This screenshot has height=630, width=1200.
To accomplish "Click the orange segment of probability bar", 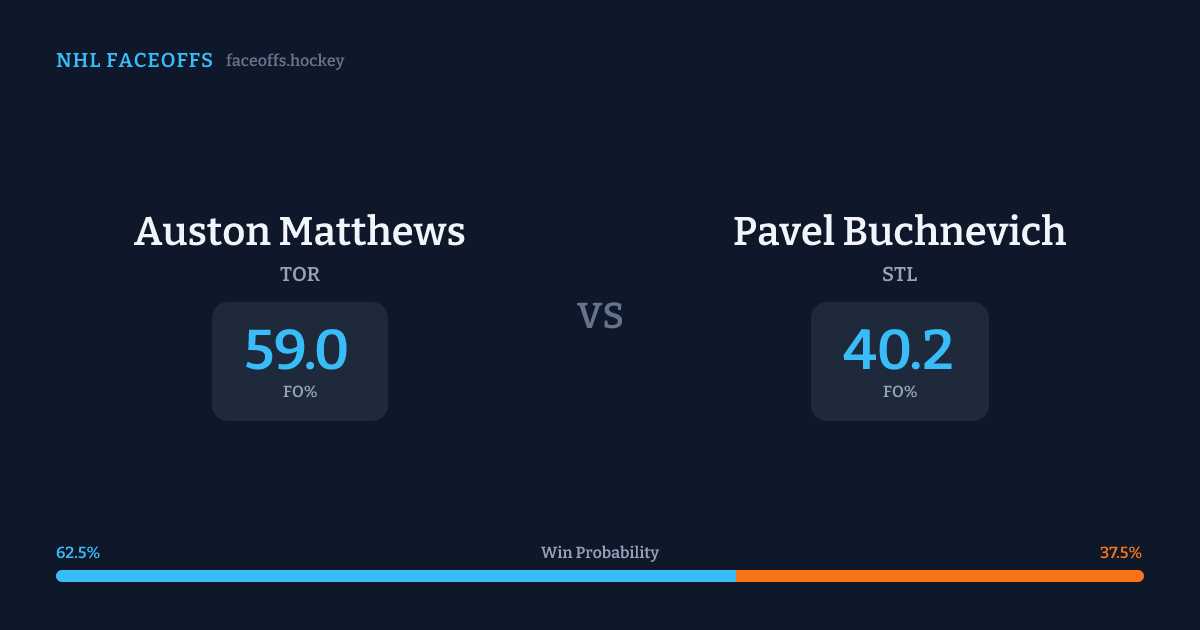I will [940, 576].
